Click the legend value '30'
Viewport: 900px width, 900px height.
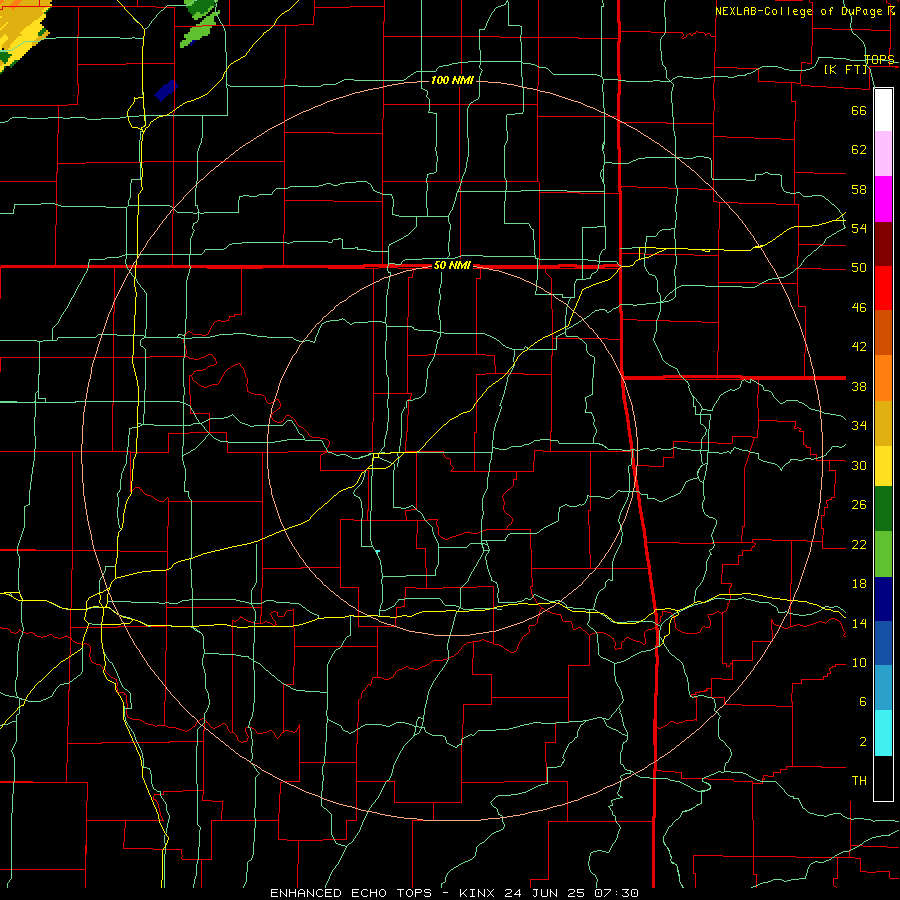tap(859, 465)
